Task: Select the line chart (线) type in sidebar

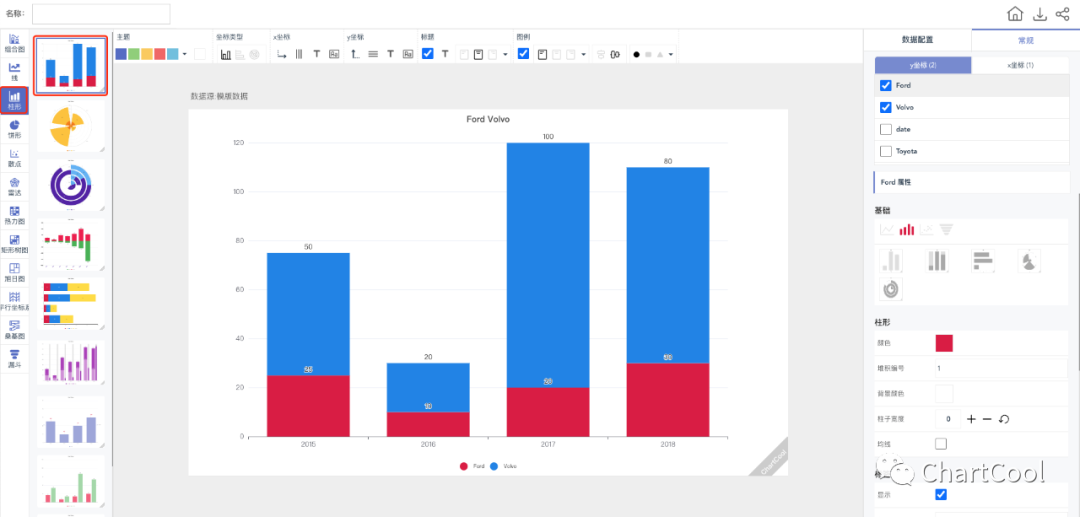Action: point(15,70)
